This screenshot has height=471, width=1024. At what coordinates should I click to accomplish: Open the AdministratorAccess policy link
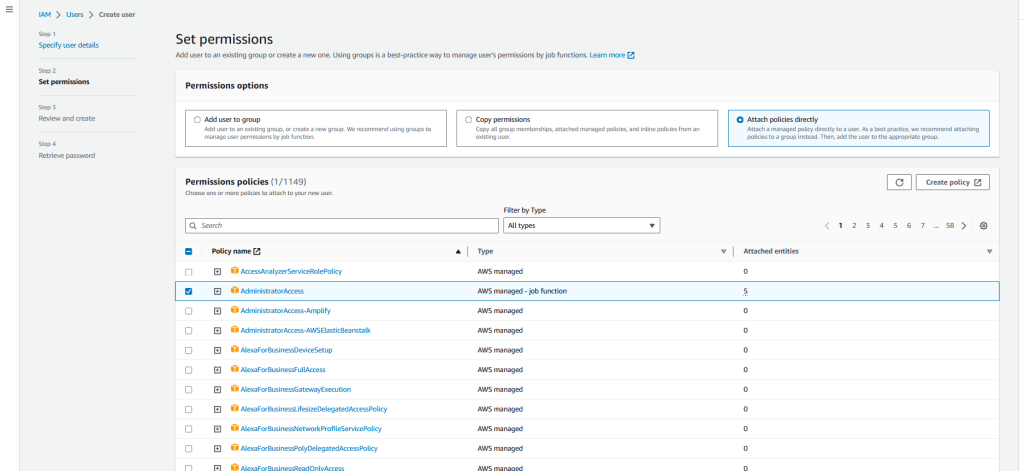click(x=272, y=291)
